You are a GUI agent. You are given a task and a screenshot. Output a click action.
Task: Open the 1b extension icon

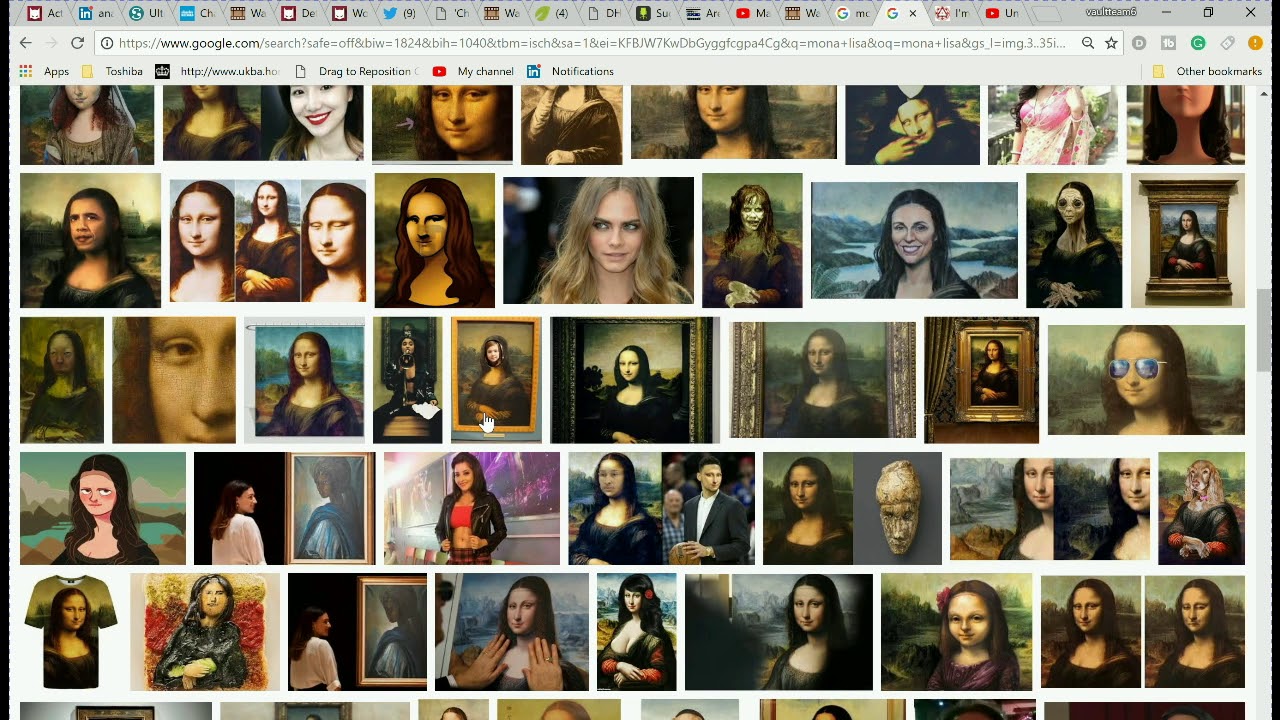[1168, 43]
